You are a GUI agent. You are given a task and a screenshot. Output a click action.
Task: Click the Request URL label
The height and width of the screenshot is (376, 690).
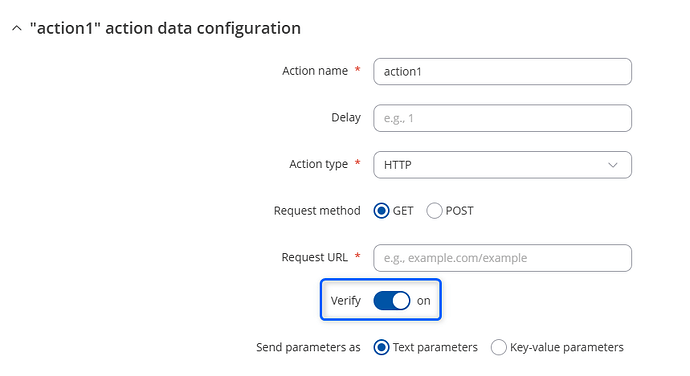click(x=315, y=257)
